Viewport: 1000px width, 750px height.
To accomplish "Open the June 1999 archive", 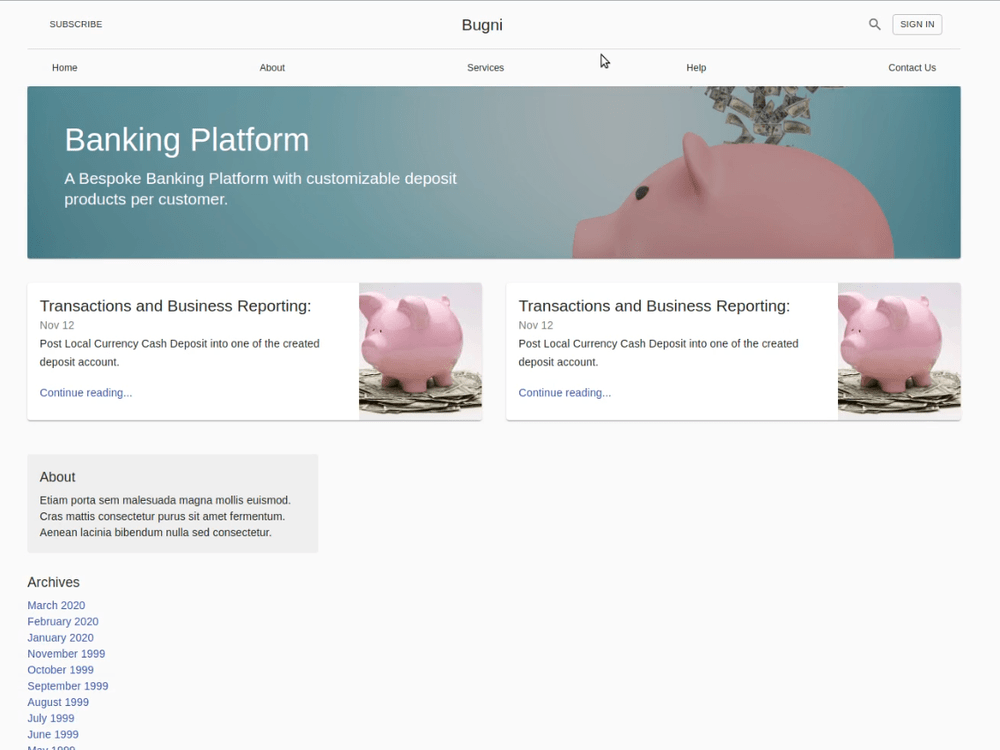I will [x=53, y=735].
